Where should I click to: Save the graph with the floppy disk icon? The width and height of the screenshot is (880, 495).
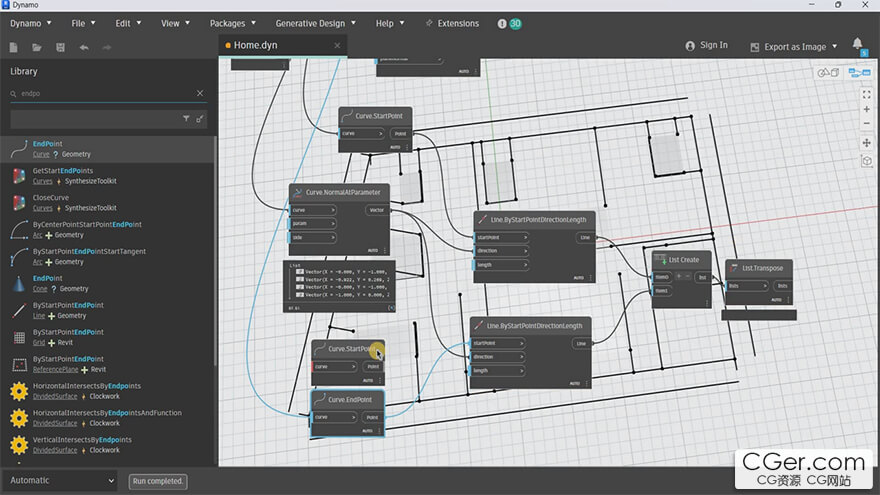pyautogui.click(x=61, y=48)
